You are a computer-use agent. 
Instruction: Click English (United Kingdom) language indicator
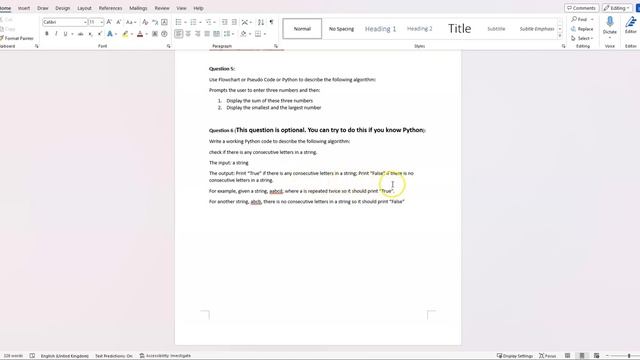[64, 356]
